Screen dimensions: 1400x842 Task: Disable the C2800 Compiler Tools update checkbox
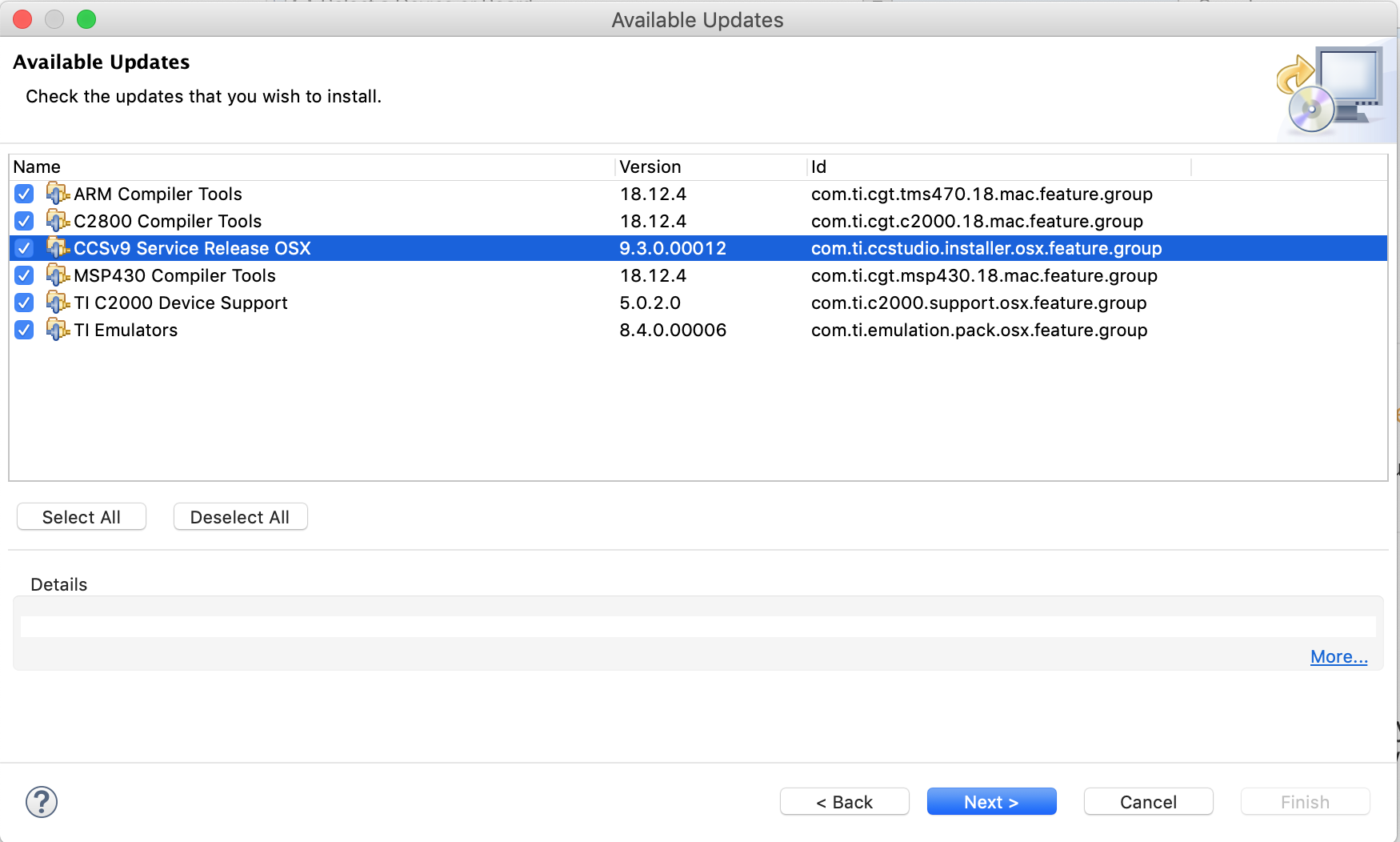[x=24, y=221]
